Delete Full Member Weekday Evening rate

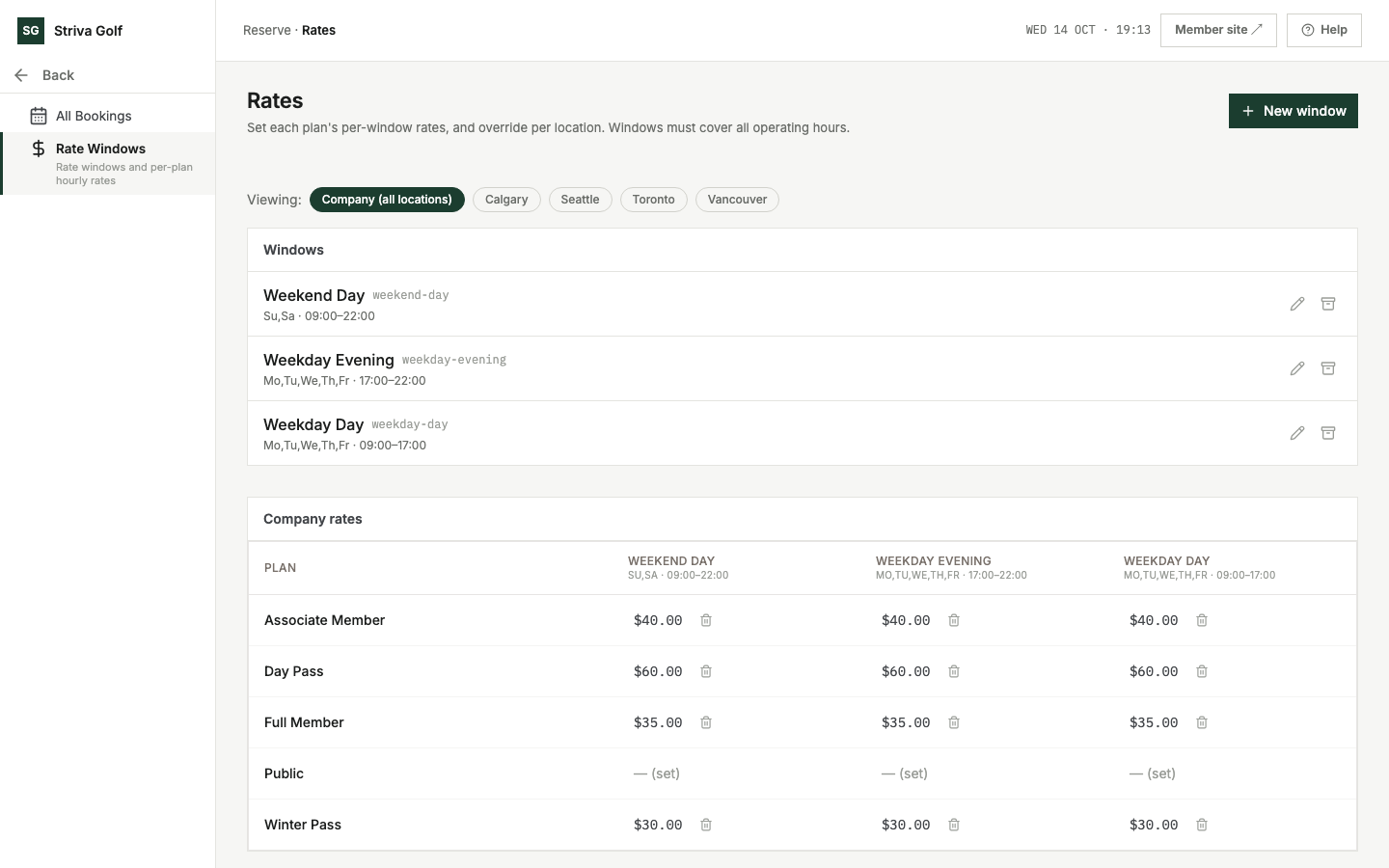coord(954,722)
